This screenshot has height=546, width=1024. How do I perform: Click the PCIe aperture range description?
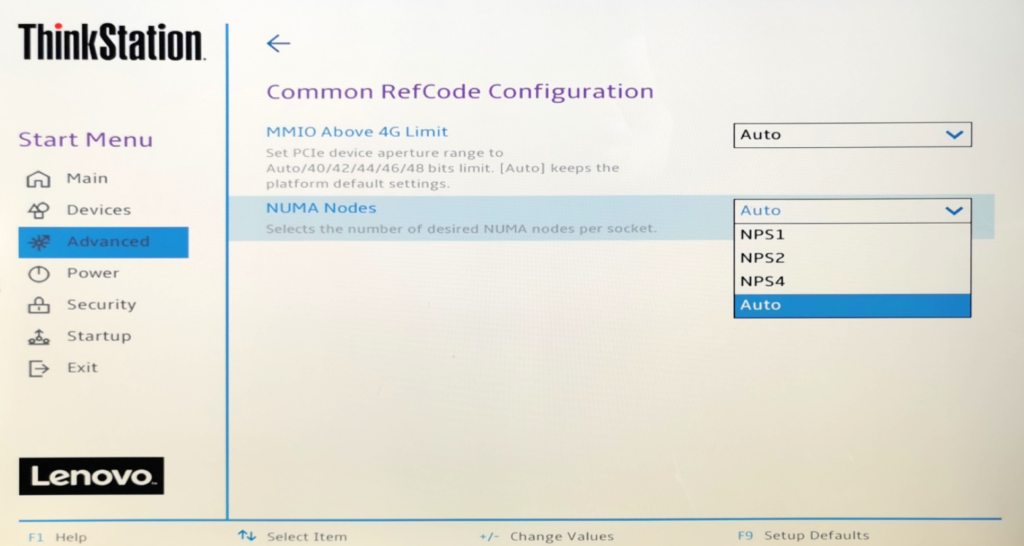coord(442,168)
